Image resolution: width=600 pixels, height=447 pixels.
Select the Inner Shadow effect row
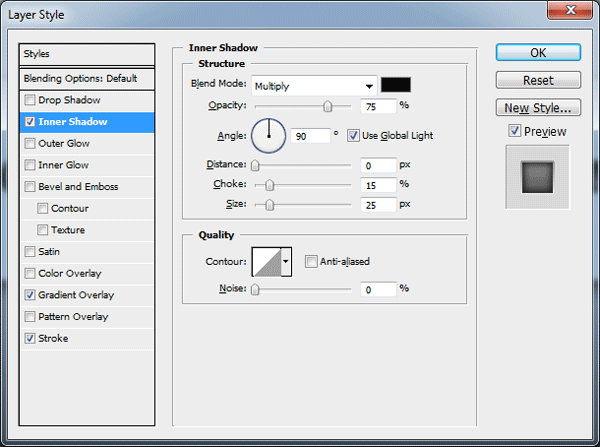[87, 122]
